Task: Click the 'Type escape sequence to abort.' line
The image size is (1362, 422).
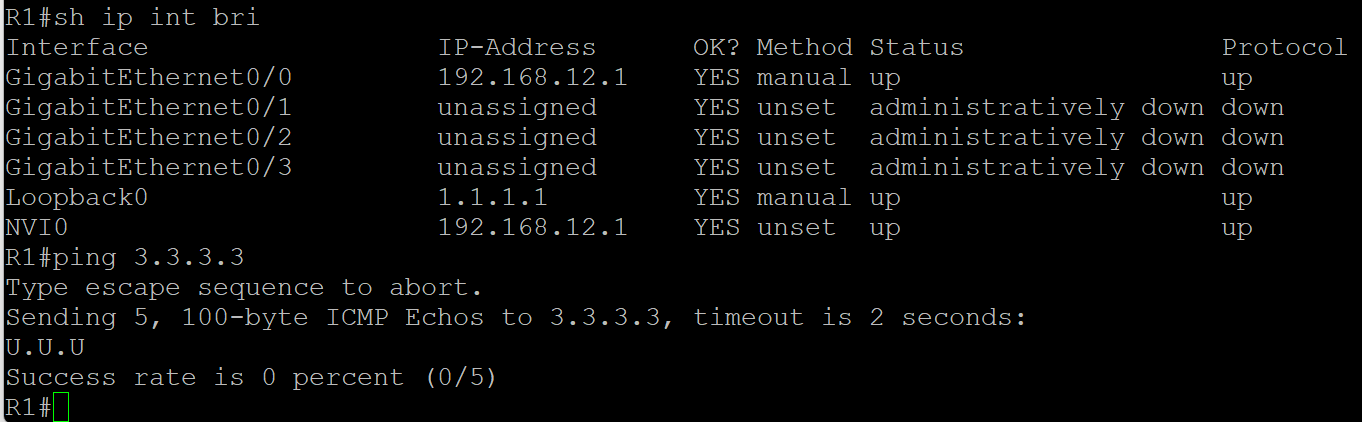Action: point(244,288)
